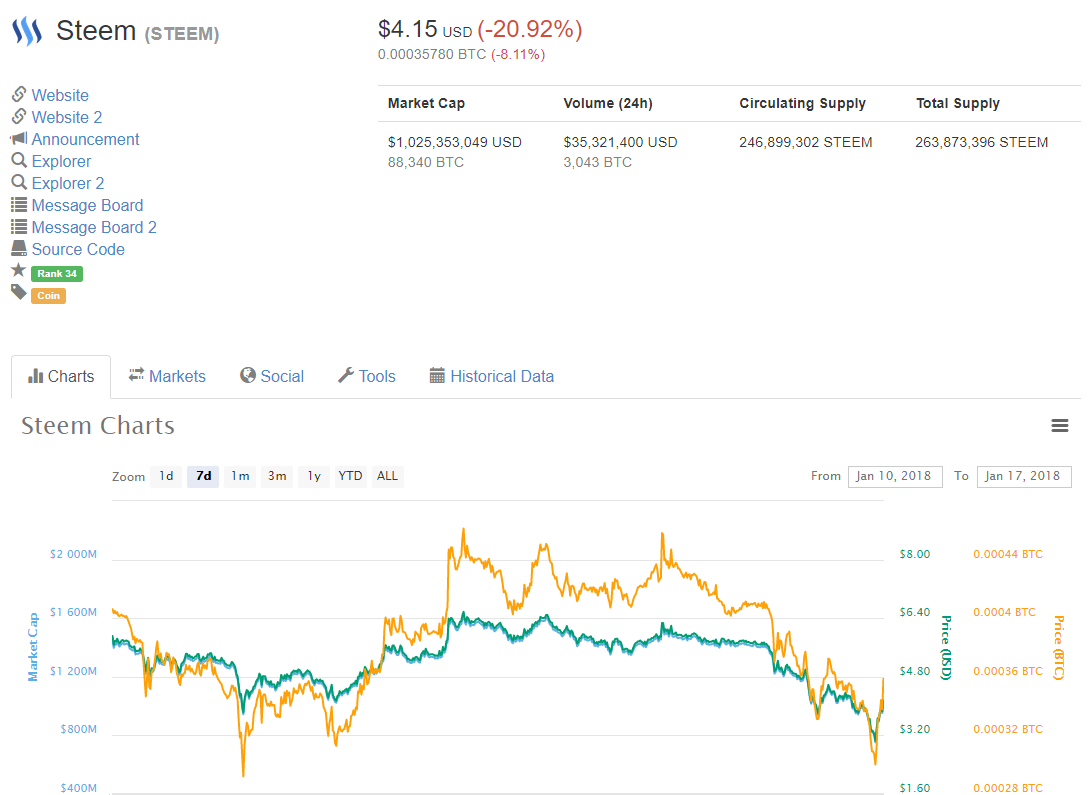Viewport: 1090px width, 795px height.
Task: Switch to the Historical Data tab
Action: 492,377
